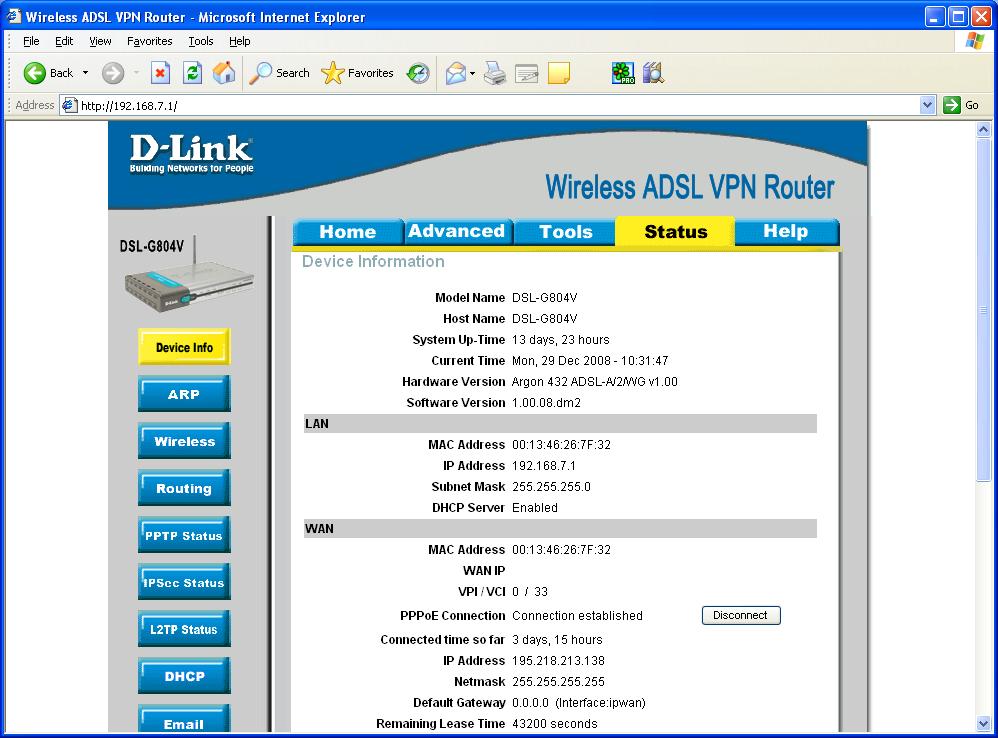This screenshot has height=738, width=998.
Task: Click the scrollbar down arrow
Action: pyautogui.click(x=983, y=723)
